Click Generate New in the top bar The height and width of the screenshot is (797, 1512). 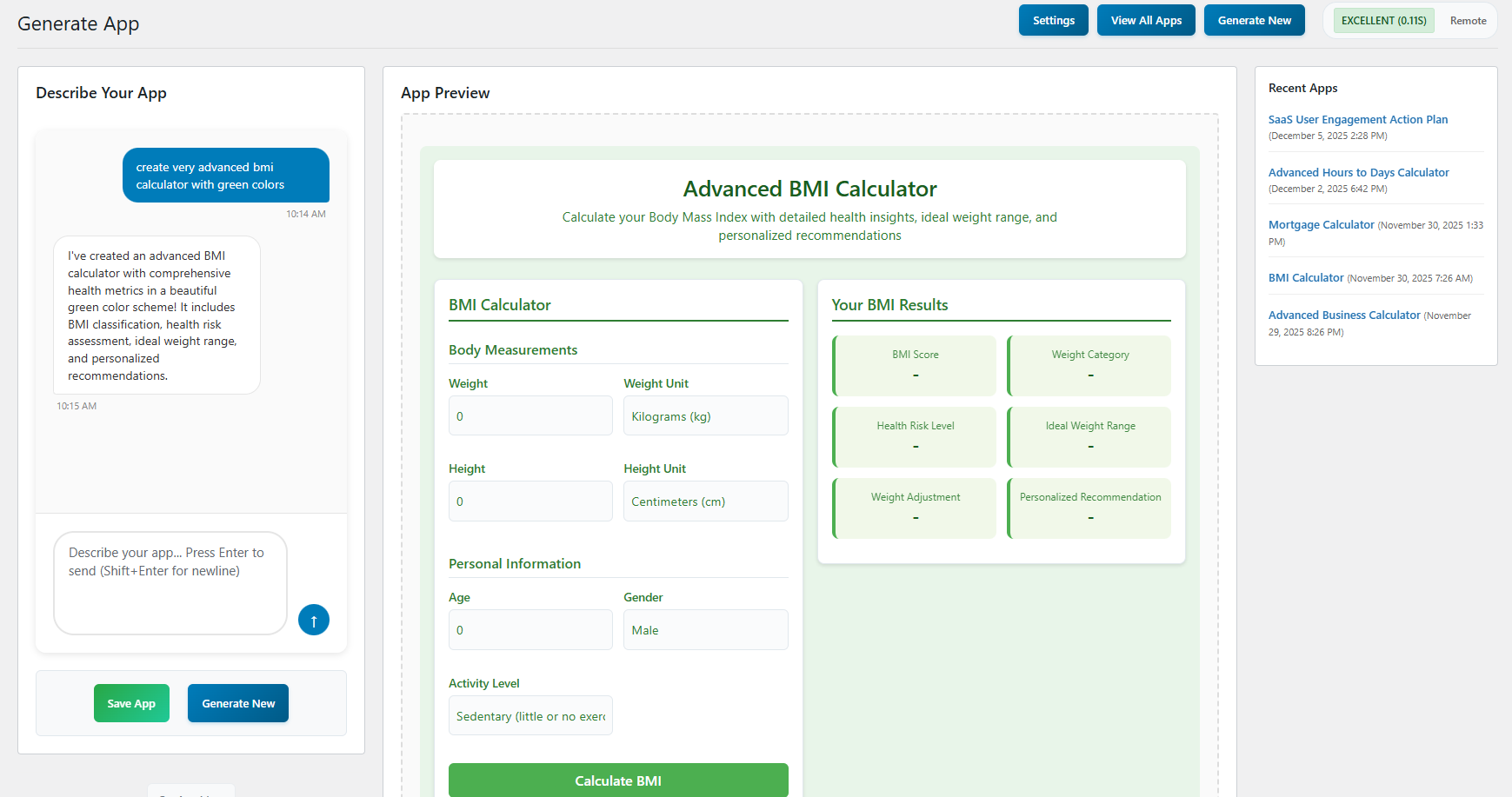[1254, 21]
